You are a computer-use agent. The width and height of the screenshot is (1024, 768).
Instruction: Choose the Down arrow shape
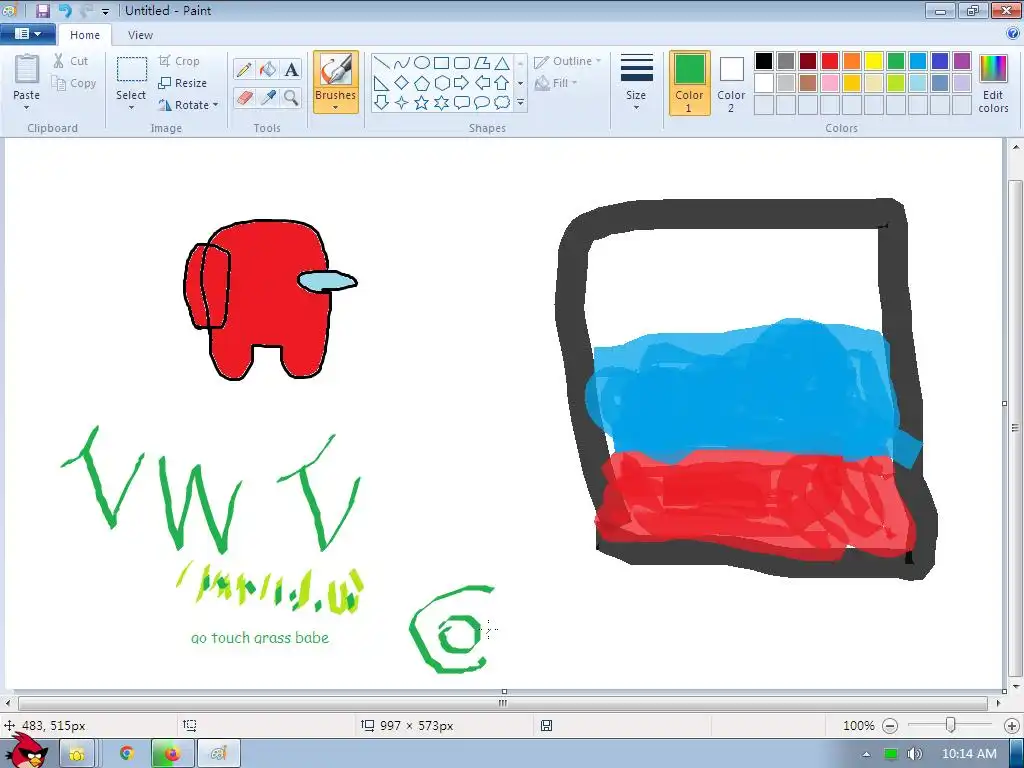[382, 103]
